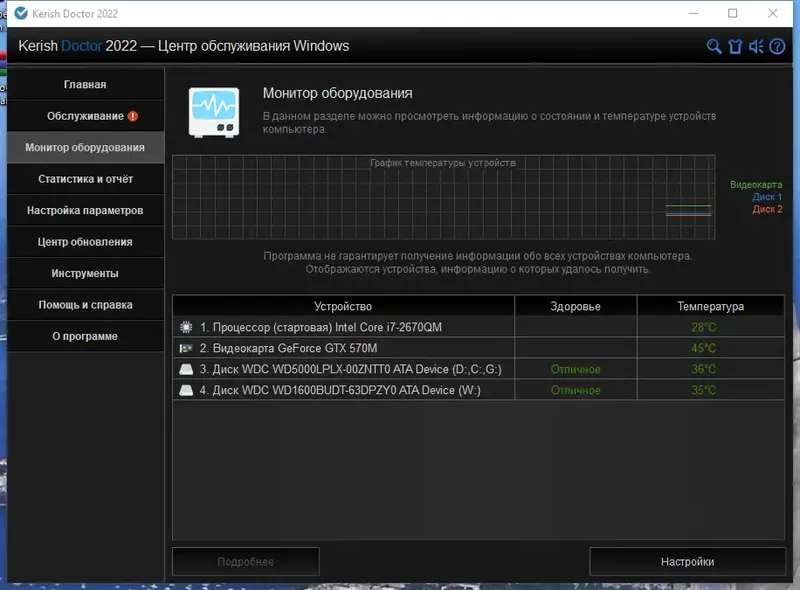Click the Диск 2 graph legend label
The width and height of the screenshot is (800, 590).
click(x=767, y=209)
